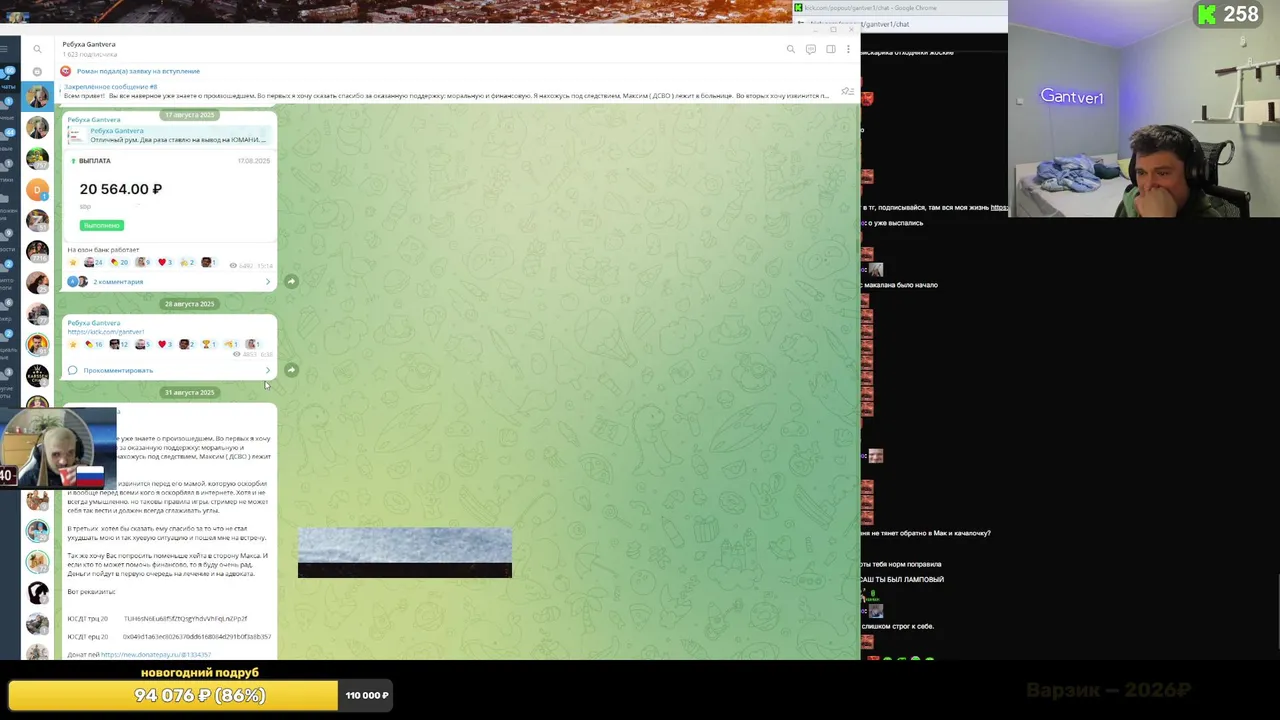This screenshot has width=1280, height=720.
Task: Share the 17 августа payout post
Action: point(291,281)
